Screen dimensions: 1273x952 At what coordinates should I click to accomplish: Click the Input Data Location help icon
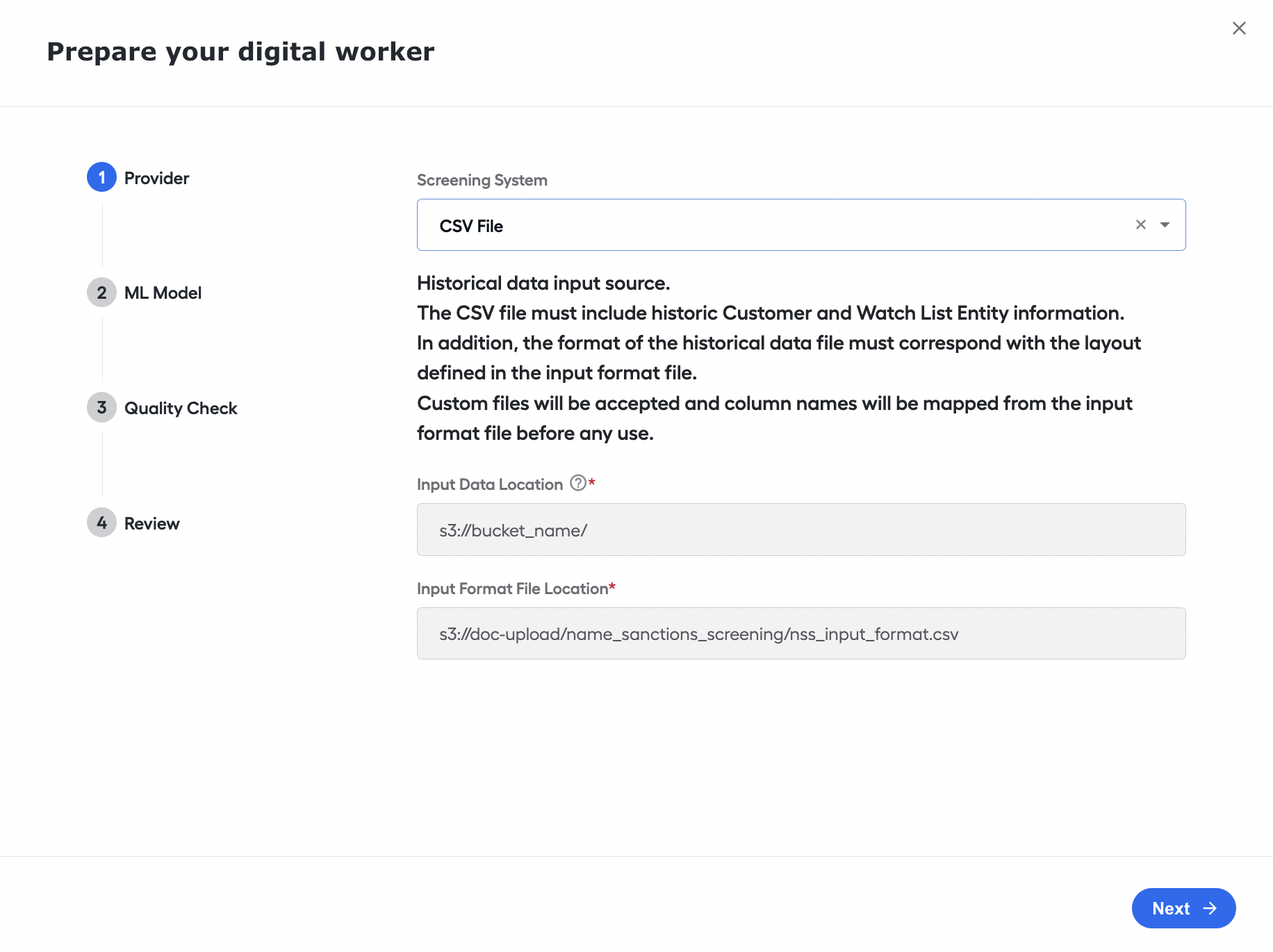point(578,483)
